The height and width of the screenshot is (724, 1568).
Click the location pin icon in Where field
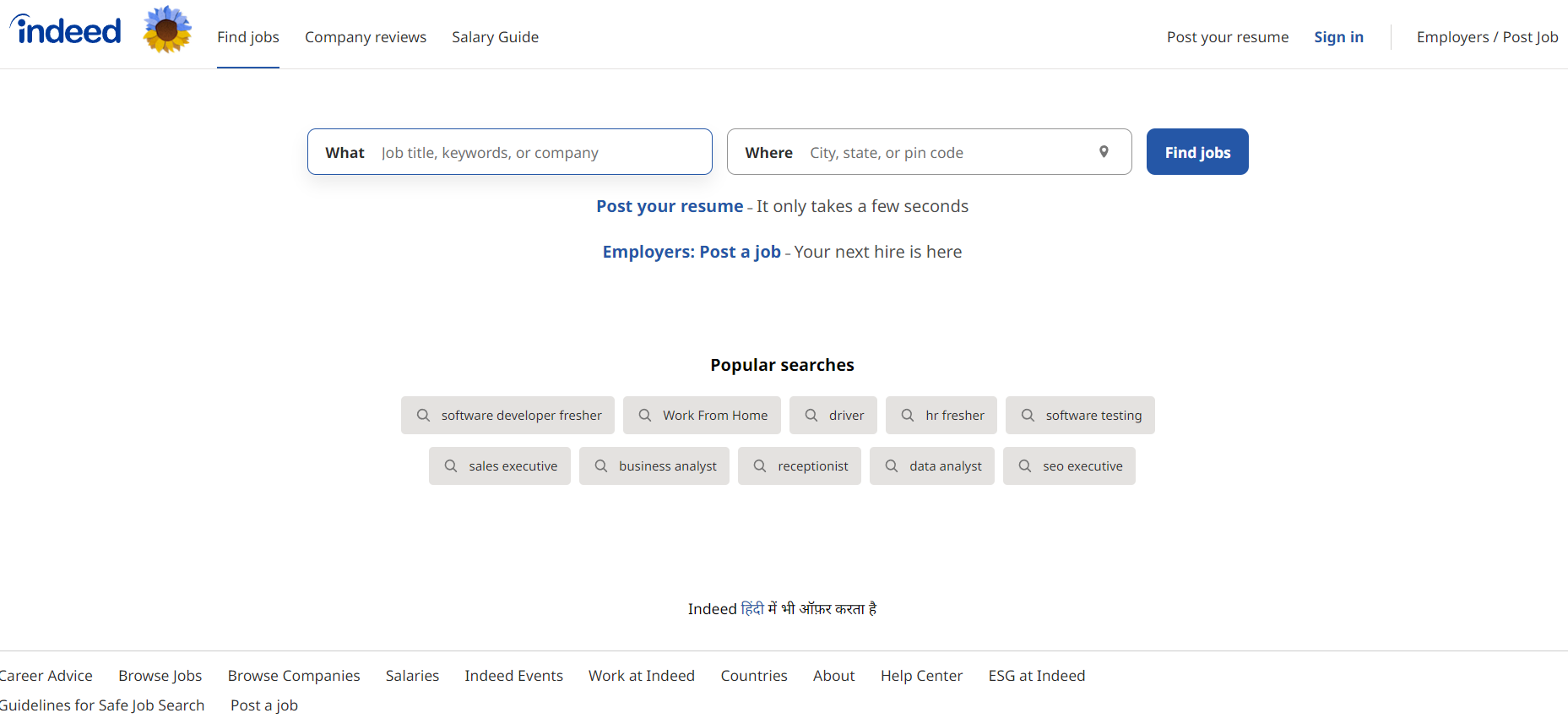(x=1104, y=152)
